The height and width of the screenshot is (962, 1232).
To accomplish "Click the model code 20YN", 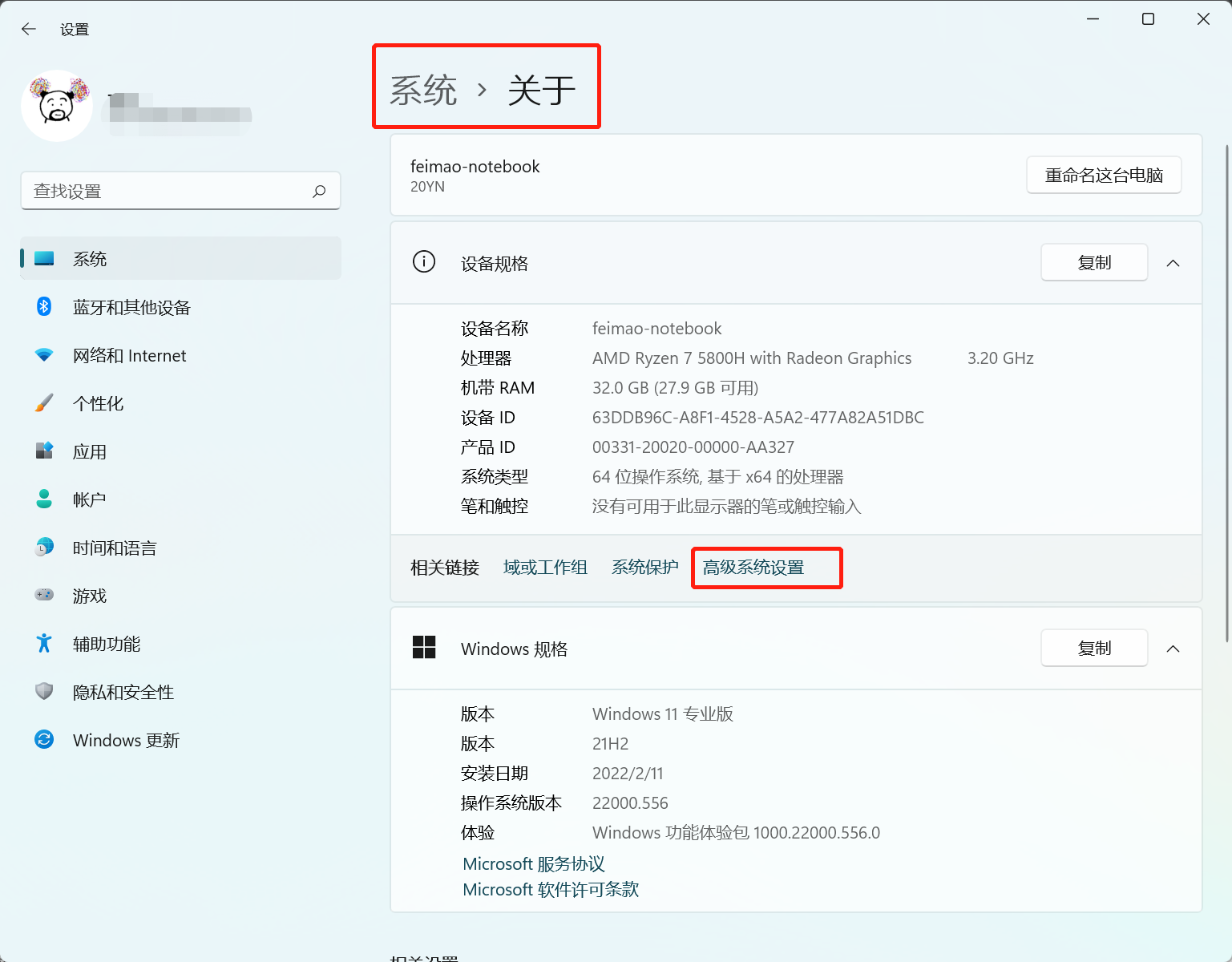I will pyautogui.click(x=427, y=187).
